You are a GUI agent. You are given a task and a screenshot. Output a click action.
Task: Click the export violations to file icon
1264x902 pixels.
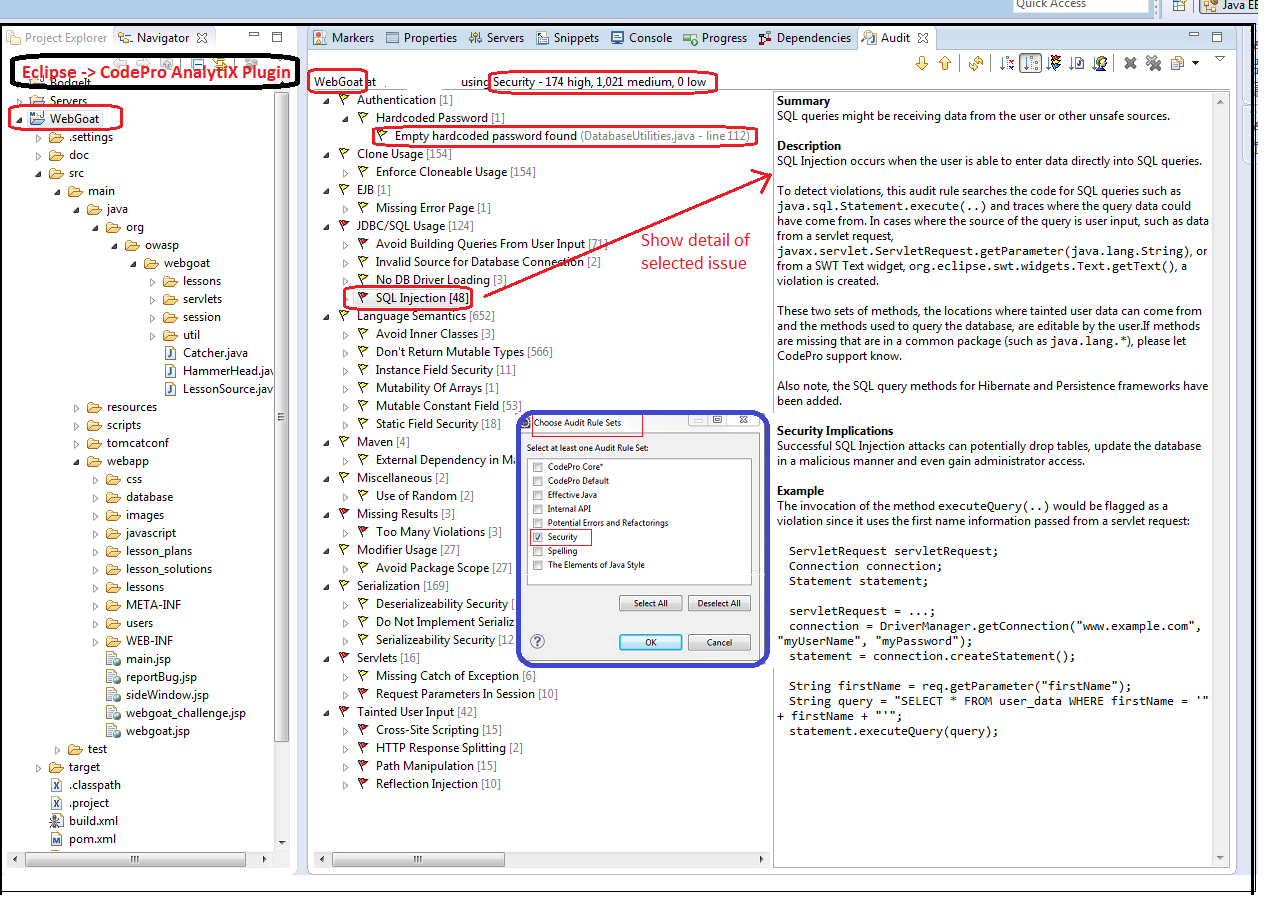(x=1076, y=63)
